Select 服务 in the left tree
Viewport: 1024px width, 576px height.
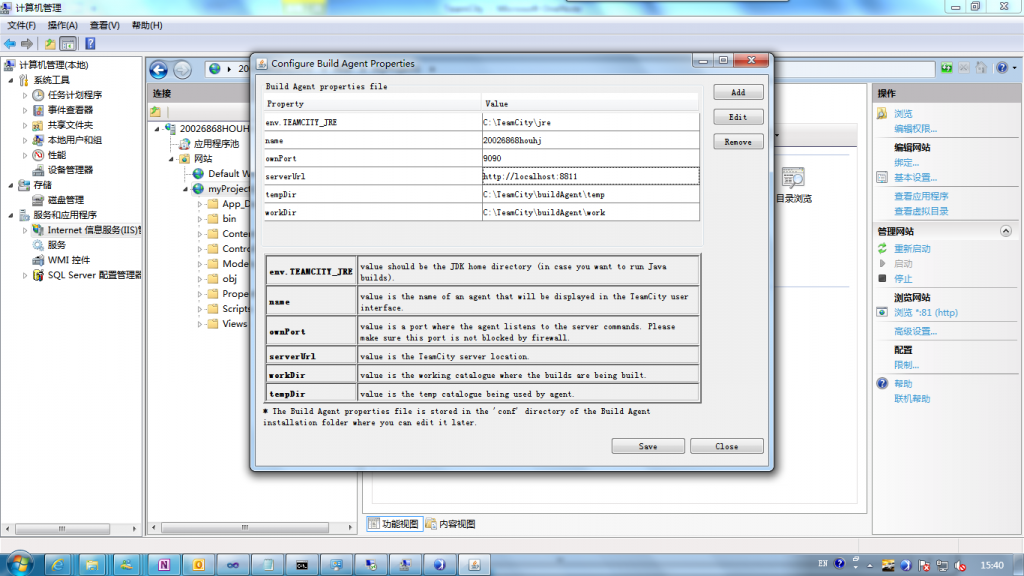click(x=56, y=246)
